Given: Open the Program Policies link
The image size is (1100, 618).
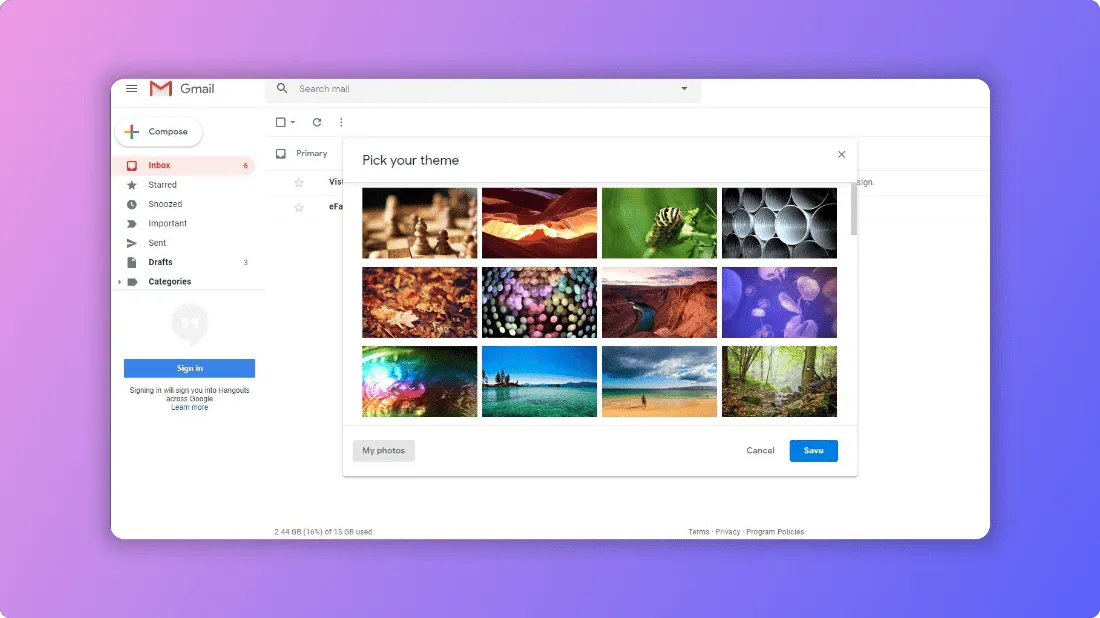Looking at the screenshot, I should 775,532.
